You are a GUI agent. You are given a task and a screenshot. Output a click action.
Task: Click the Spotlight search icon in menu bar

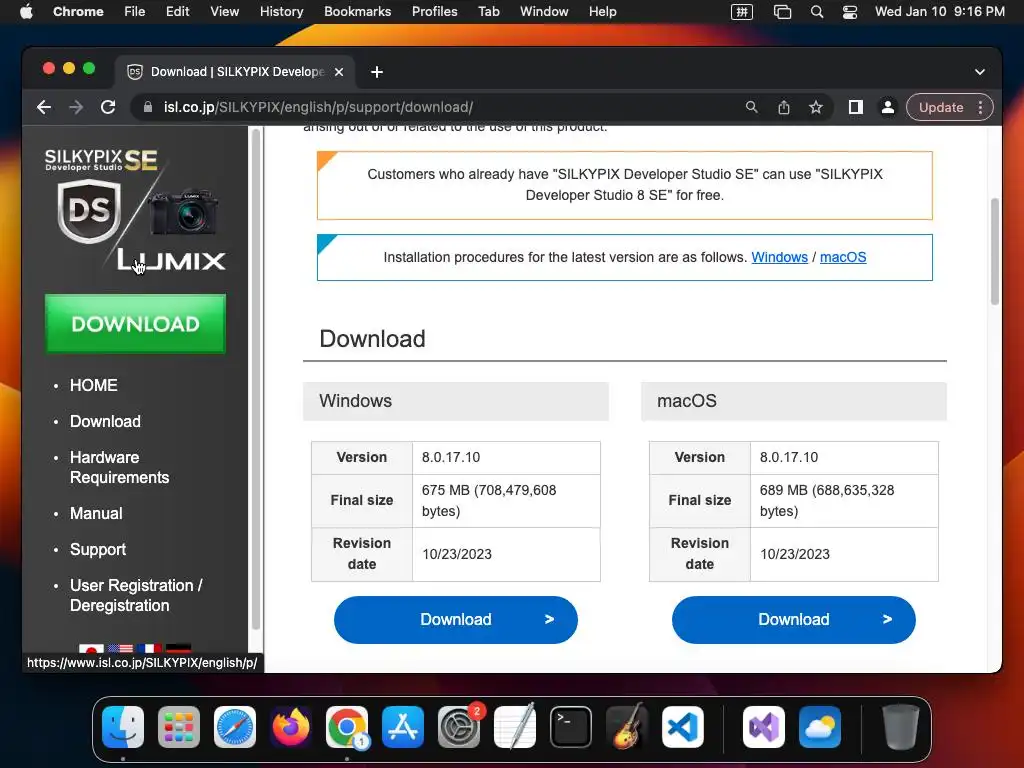[816, 12]
